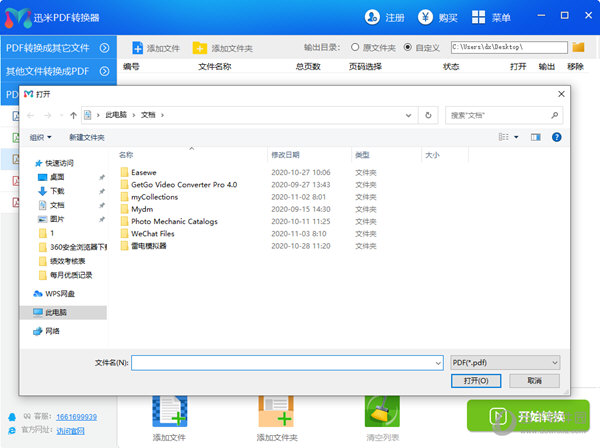Viewport: 600px width, 448px height.
Task: Select the 原文件夹 radio button
Action: click(x=355, y=47)
